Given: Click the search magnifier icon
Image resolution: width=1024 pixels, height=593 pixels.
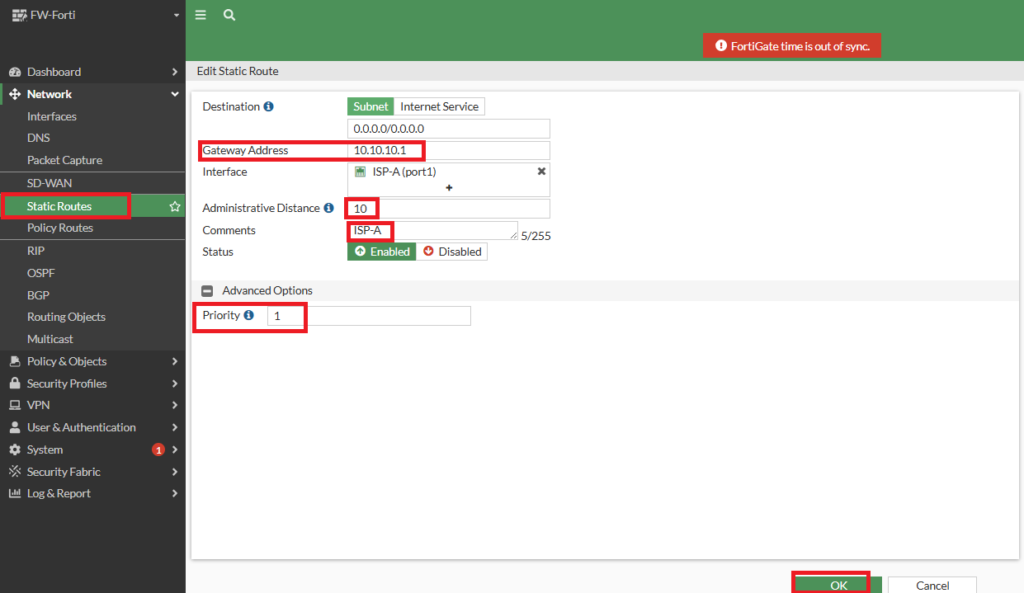Looking at the screenshot, I should [x=229, y=15].
